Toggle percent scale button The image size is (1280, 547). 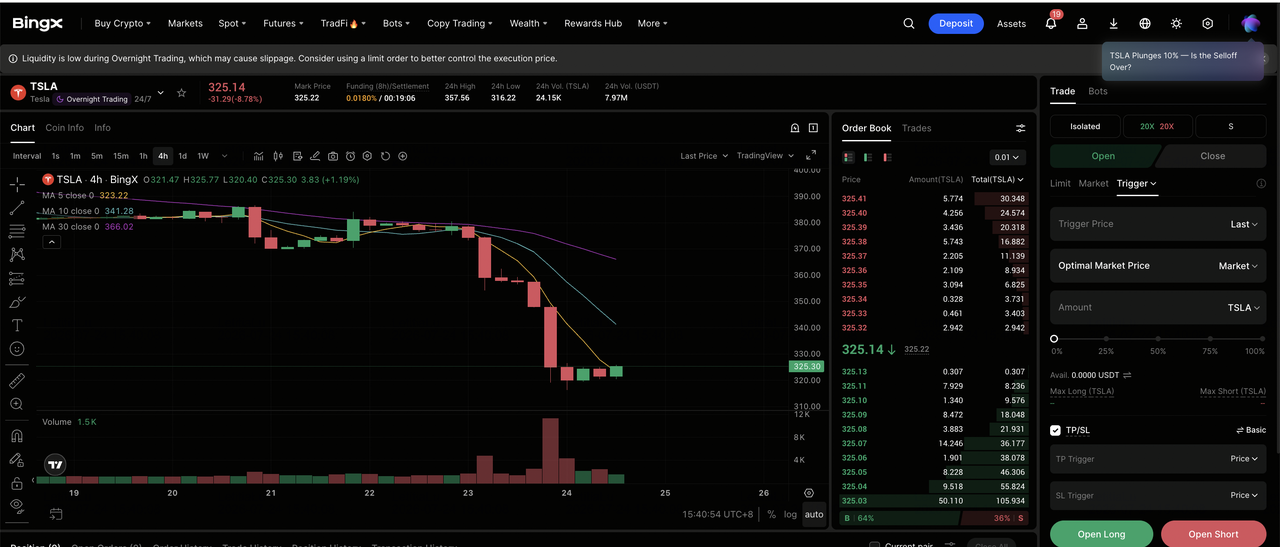(x=772, y=514)
